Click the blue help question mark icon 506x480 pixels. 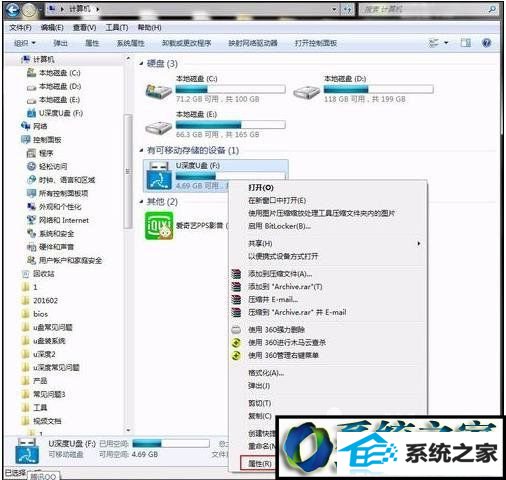click(x=486, y=43)
